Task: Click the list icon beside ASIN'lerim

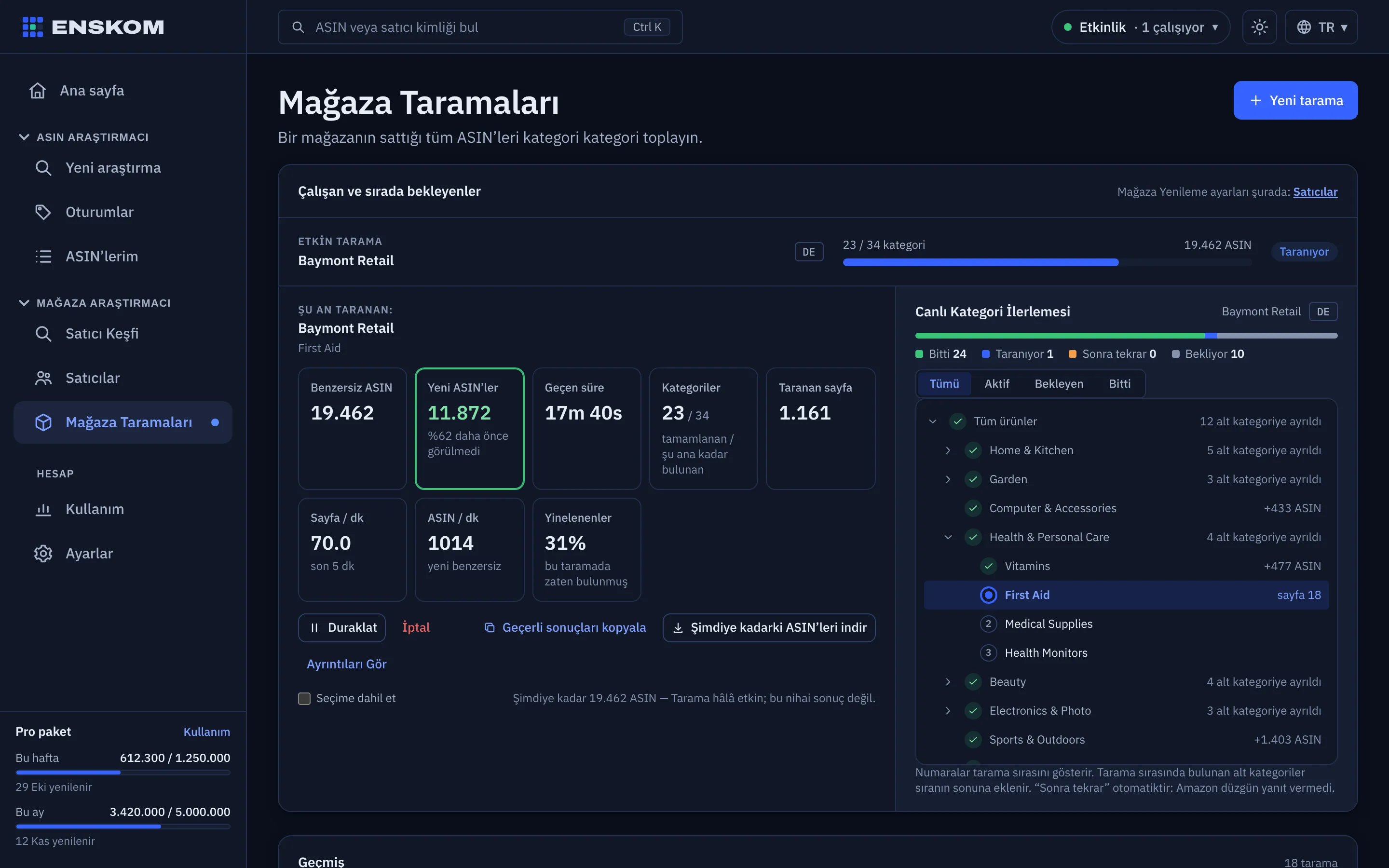Action: [x=43, y=256]
